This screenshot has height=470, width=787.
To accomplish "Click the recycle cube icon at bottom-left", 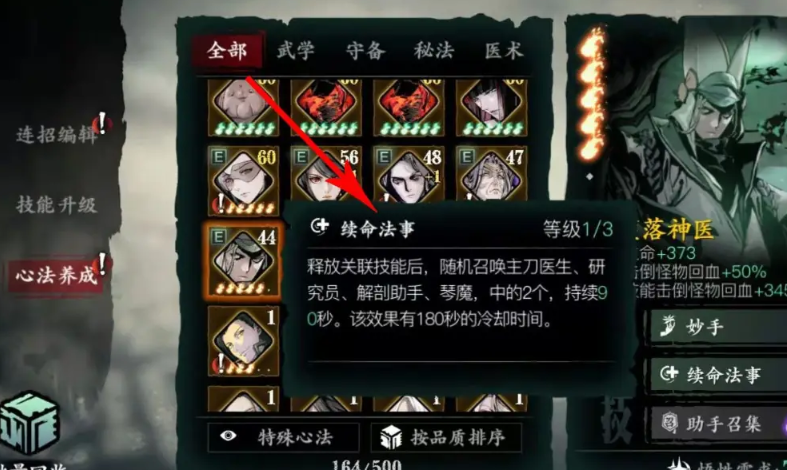I will tap(30, 424).
